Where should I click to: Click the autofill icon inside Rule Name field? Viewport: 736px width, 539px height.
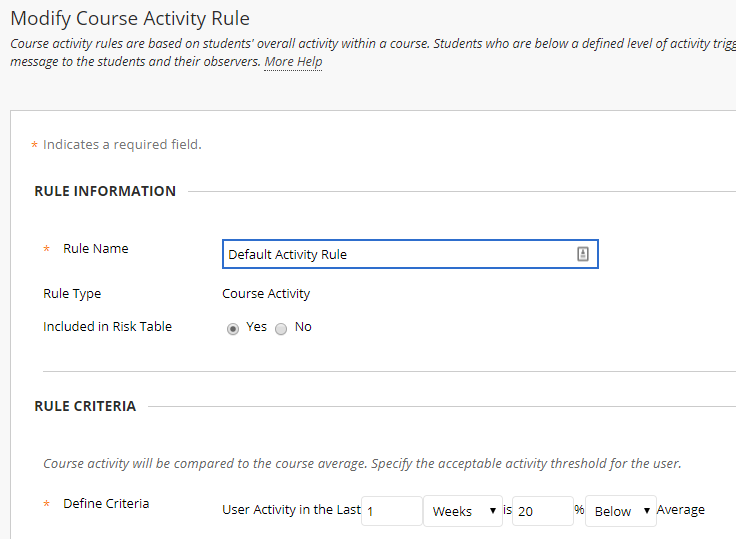[583, 255]
